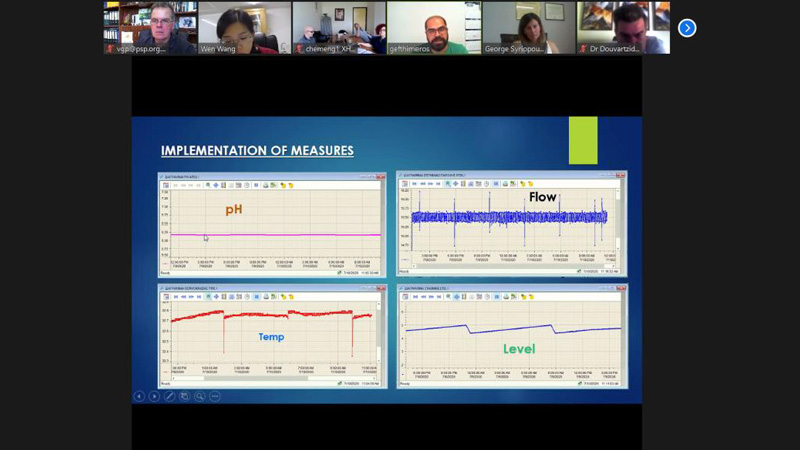Click the zoom icon in pH chart toolbar
The height and width of the screenshot is (450, 800).
coord(206,185)
